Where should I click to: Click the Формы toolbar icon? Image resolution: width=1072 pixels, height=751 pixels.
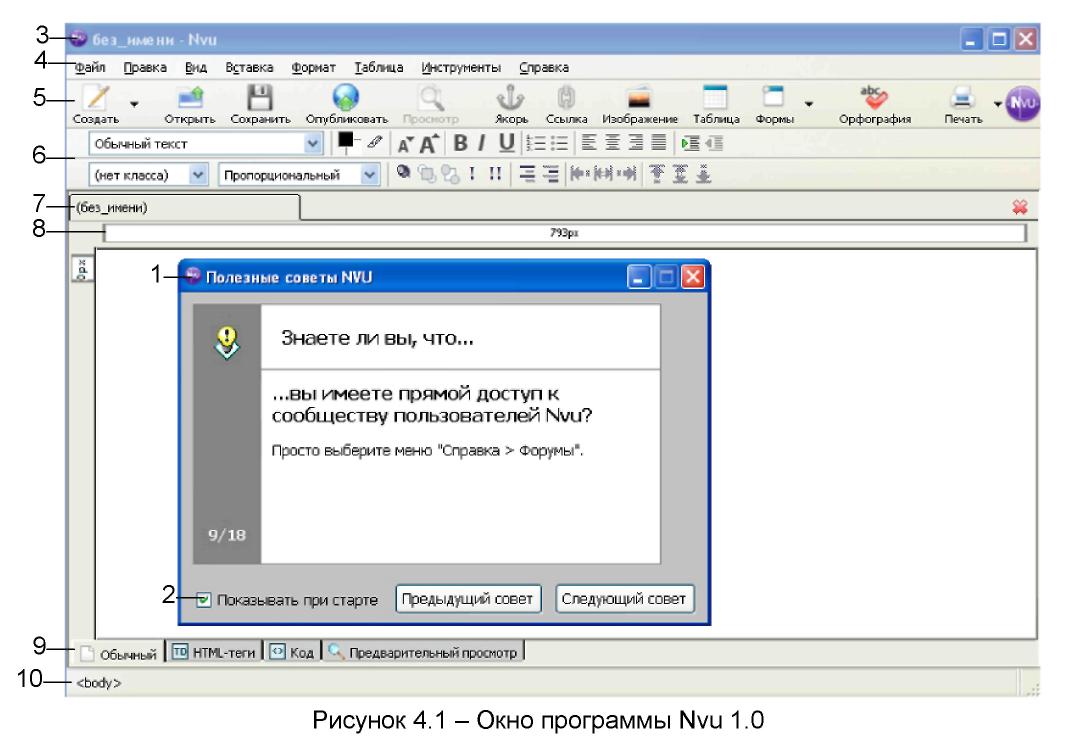(x=774, y=98)
